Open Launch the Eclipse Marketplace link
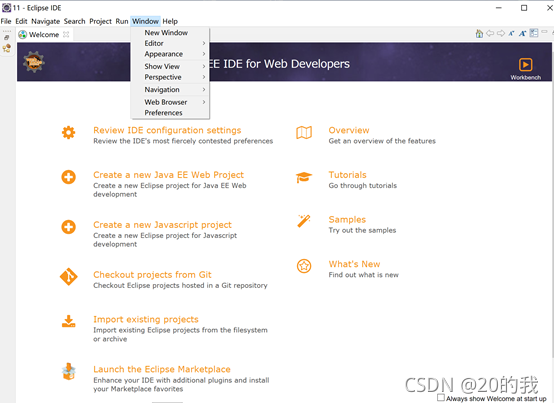 pyautogui.click(x=162, y=369)
